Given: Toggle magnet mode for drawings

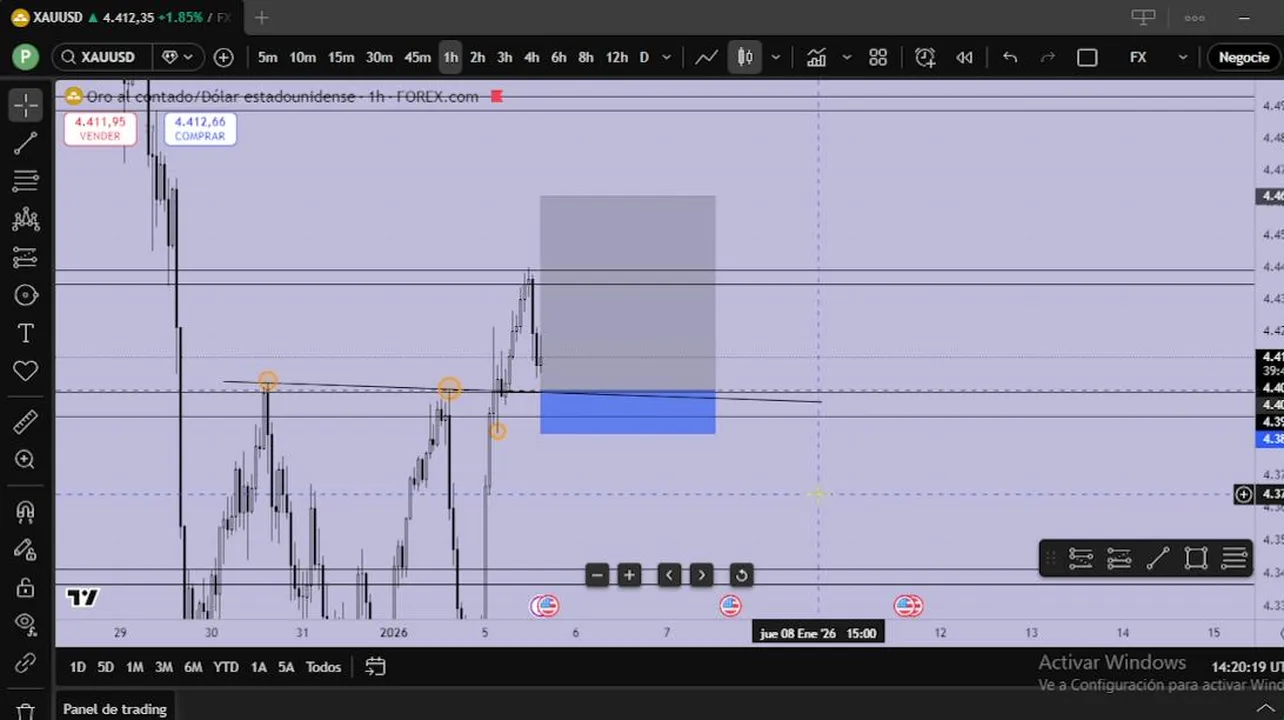Looking at the screenshot, I should (25, 511).
